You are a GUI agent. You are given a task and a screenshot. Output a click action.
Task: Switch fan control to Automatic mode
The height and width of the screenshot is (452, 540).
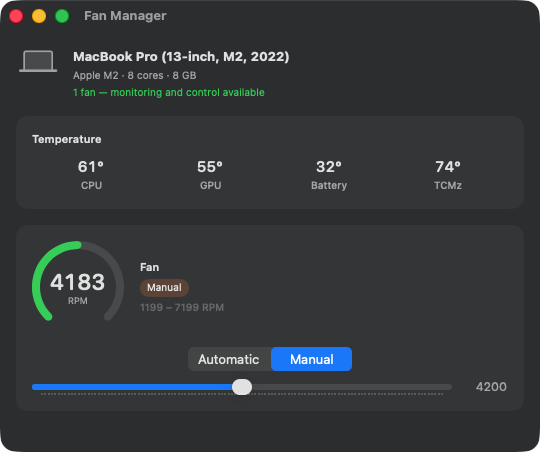[x=229, y=359]
